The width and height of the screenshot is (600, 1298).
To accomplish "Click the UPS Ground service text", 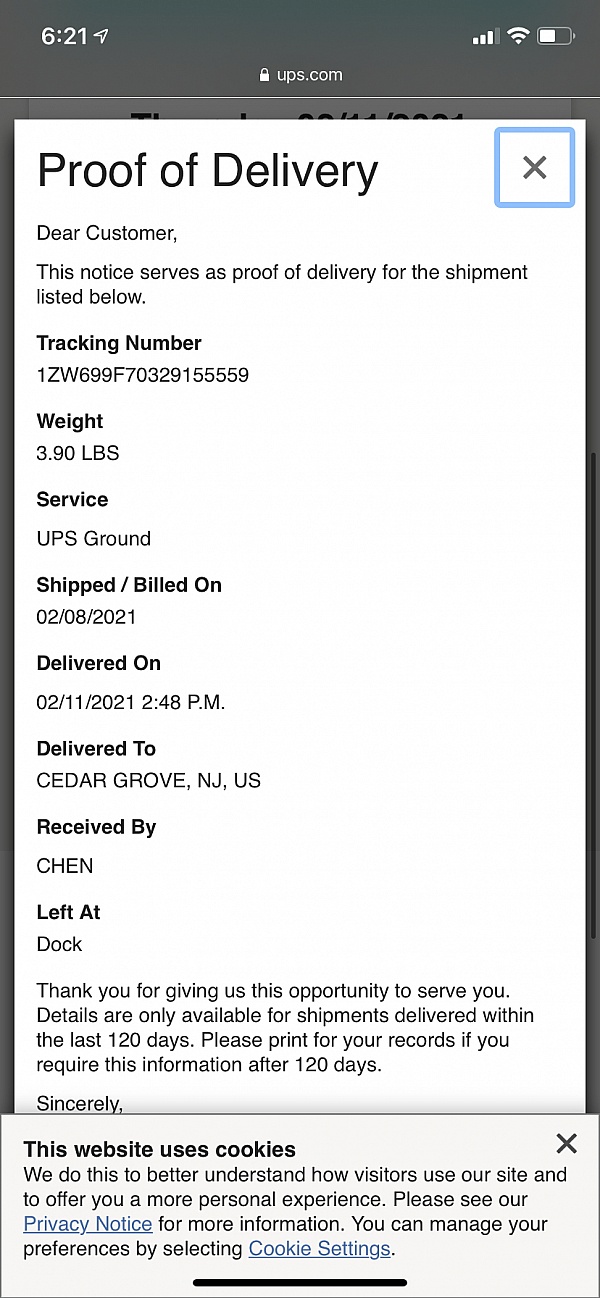I will [94, 538].
